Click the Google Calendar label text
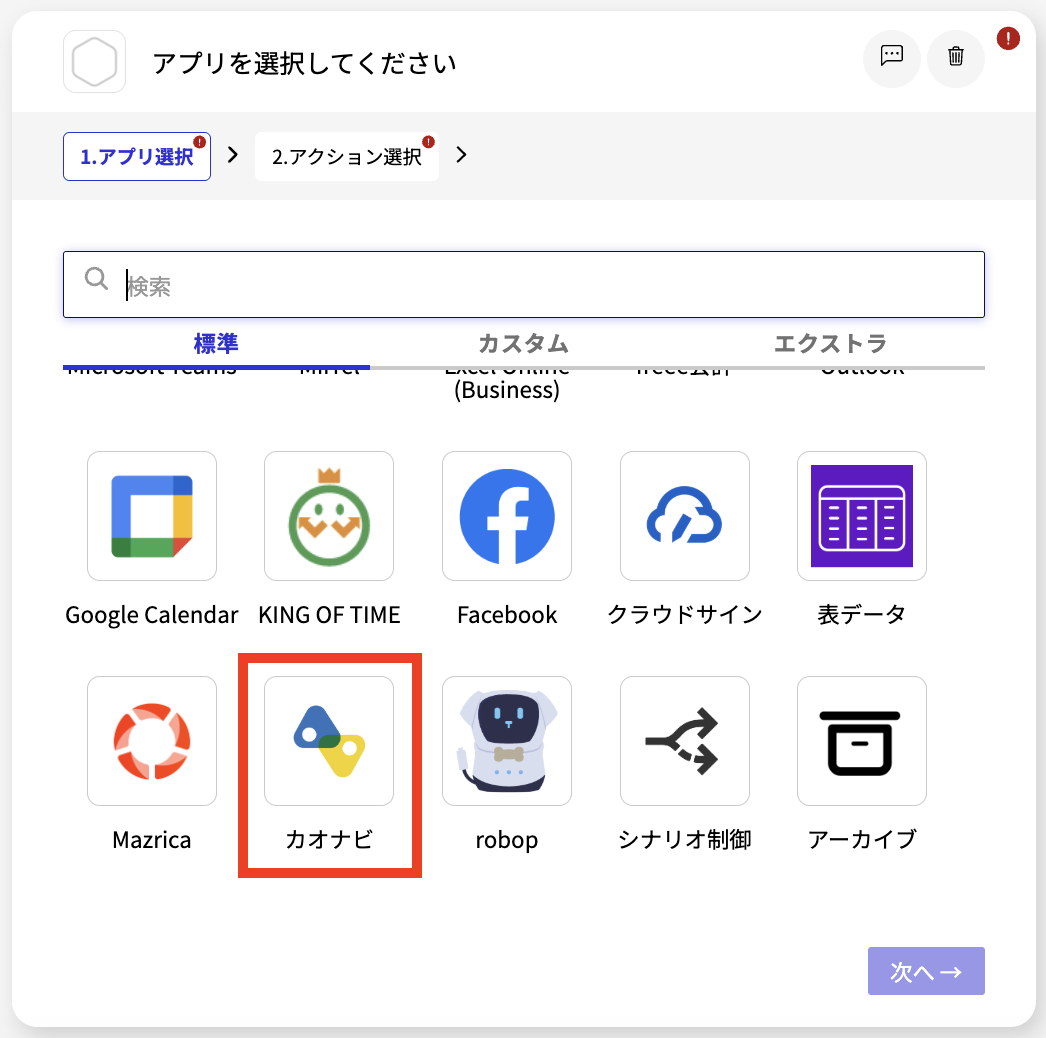This screenshot has width=1046, height=1038. [152, 615]
